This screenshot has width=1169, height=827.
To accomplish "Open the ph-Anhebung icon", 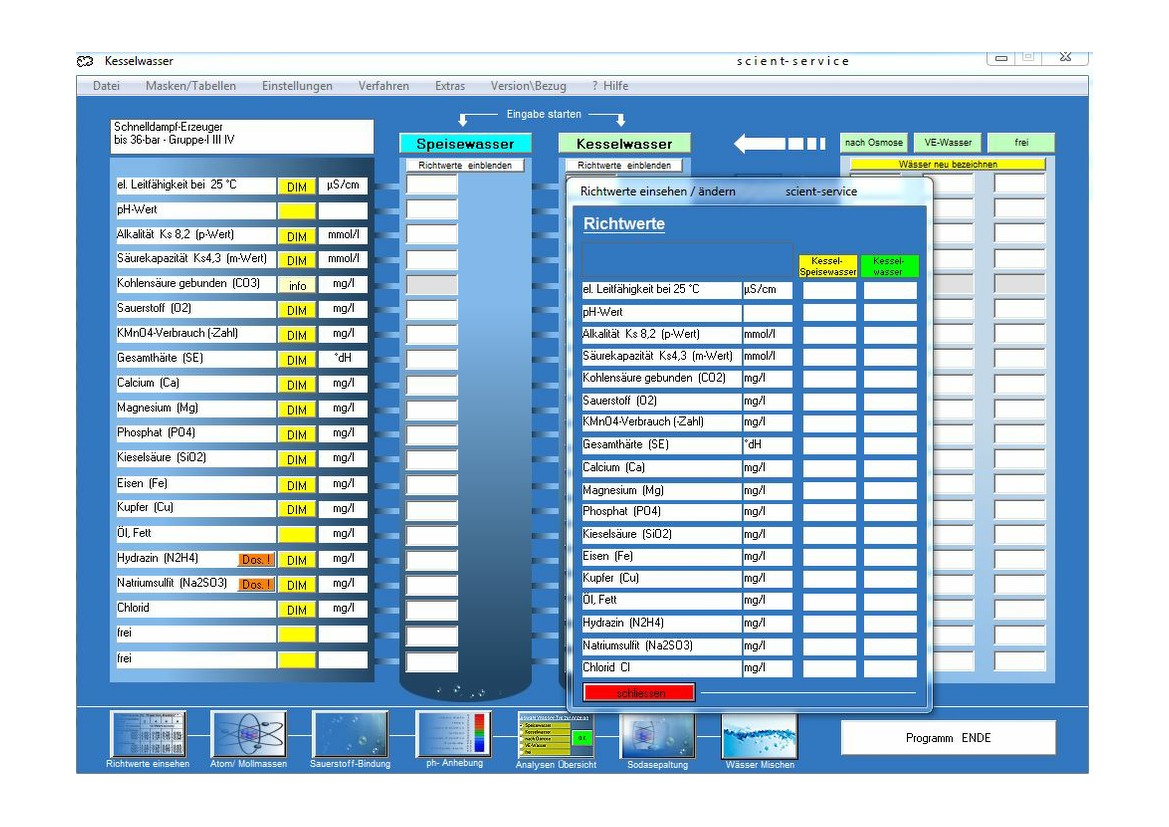I will pos(453,734).
